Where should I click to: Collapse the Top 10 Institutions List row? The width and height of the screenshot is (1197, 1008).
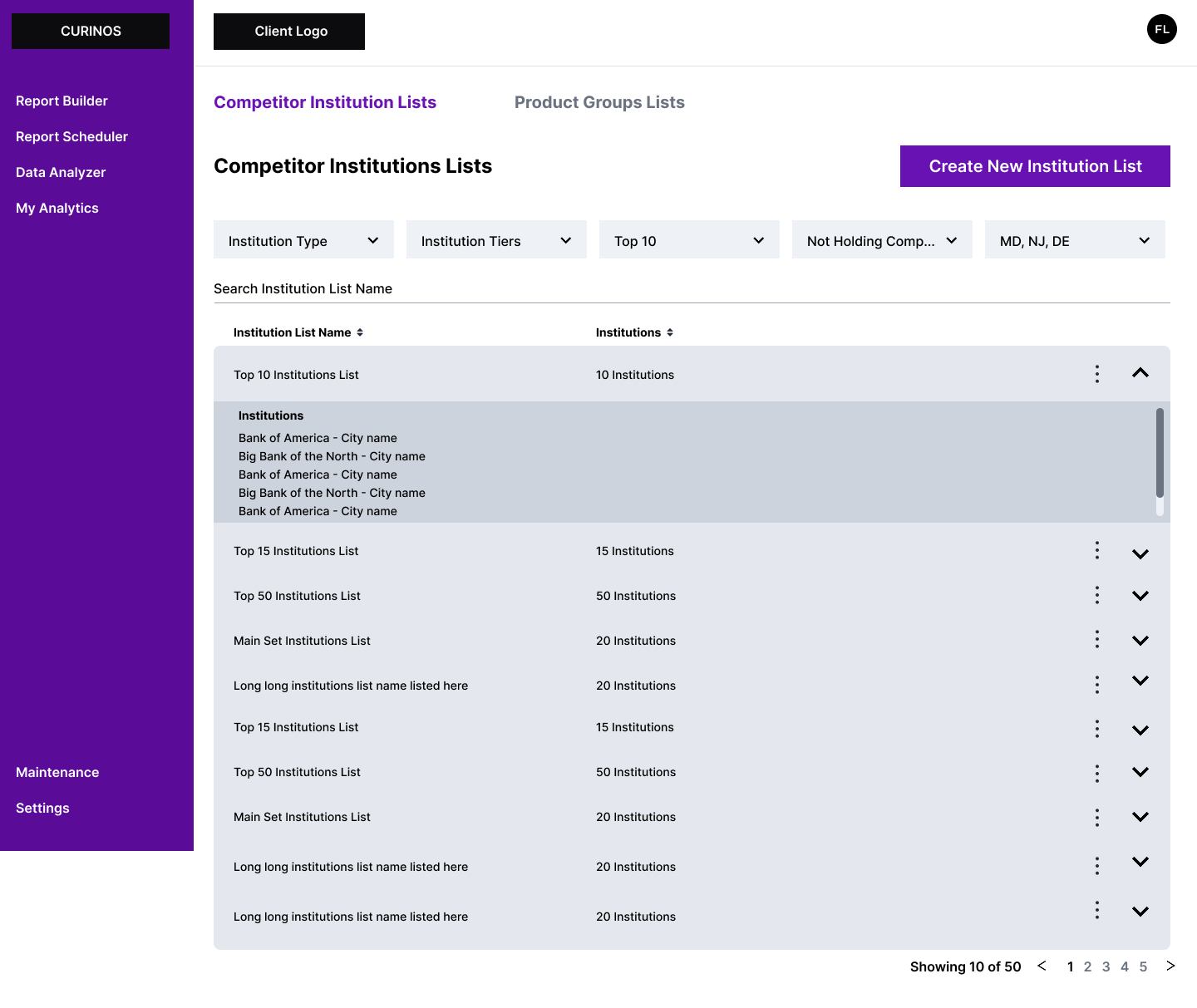pos(1140,373)
